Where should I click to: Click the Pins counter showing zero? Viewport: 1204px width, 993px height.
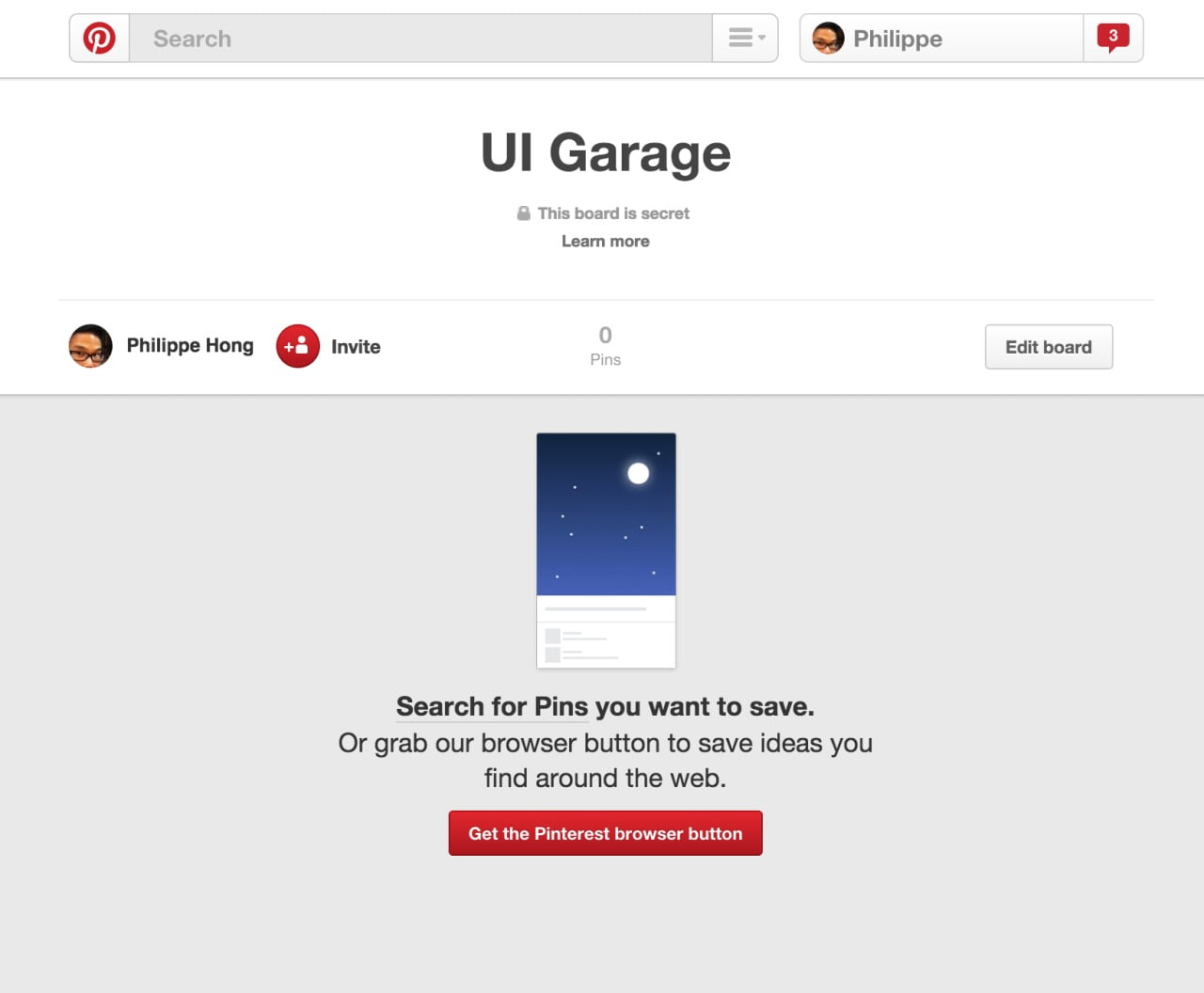605,346
